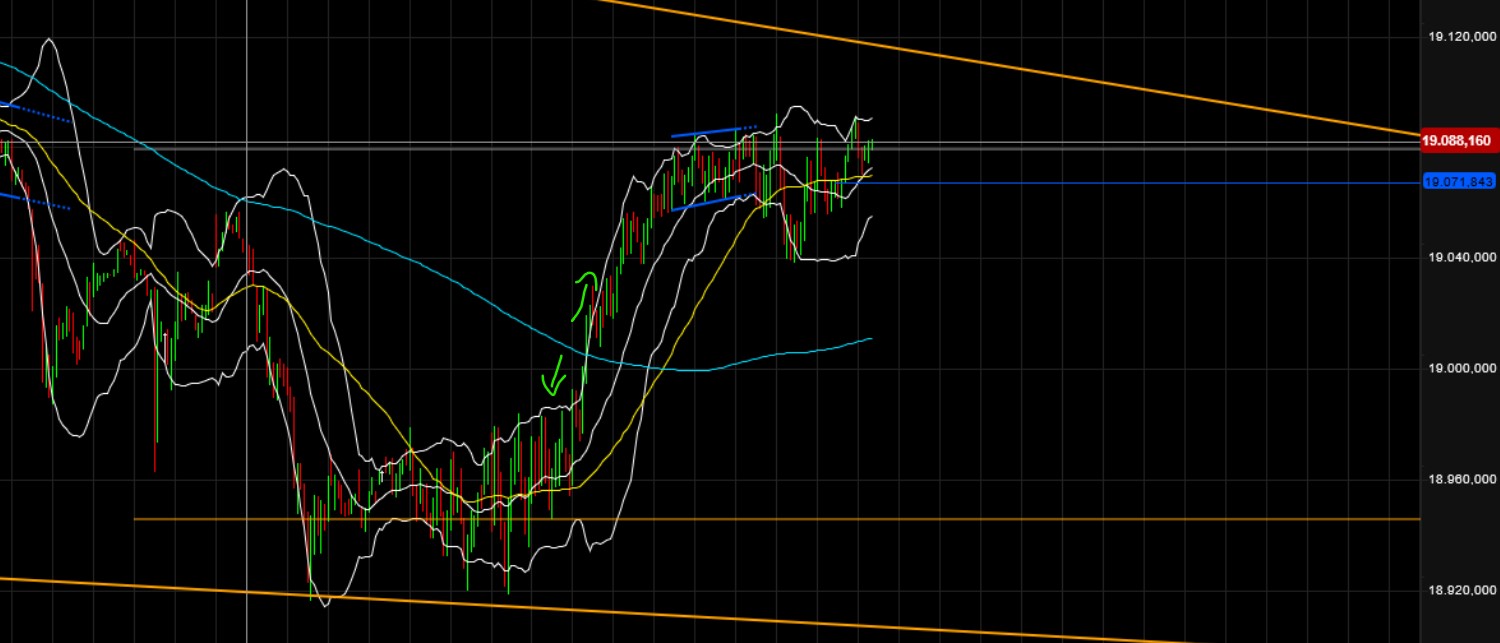Click the green up arrow annotation
The width and height of the screenshot is (1500, 643).
point(585,290)
